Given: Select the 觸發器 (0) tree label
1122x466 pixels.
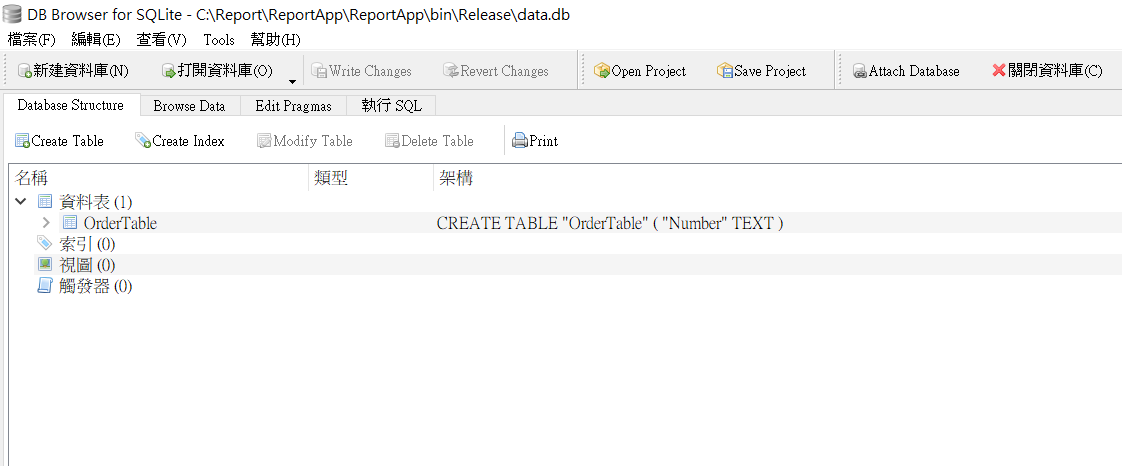Looking at the screenshot, I should coord(96,287).
